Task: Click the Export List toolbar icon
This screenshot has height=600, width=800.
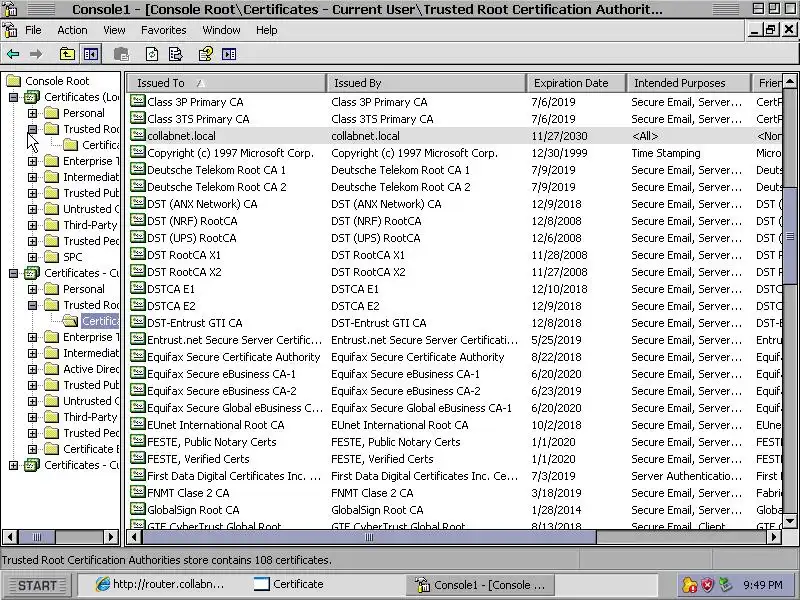Action: [x=176, y=54]
